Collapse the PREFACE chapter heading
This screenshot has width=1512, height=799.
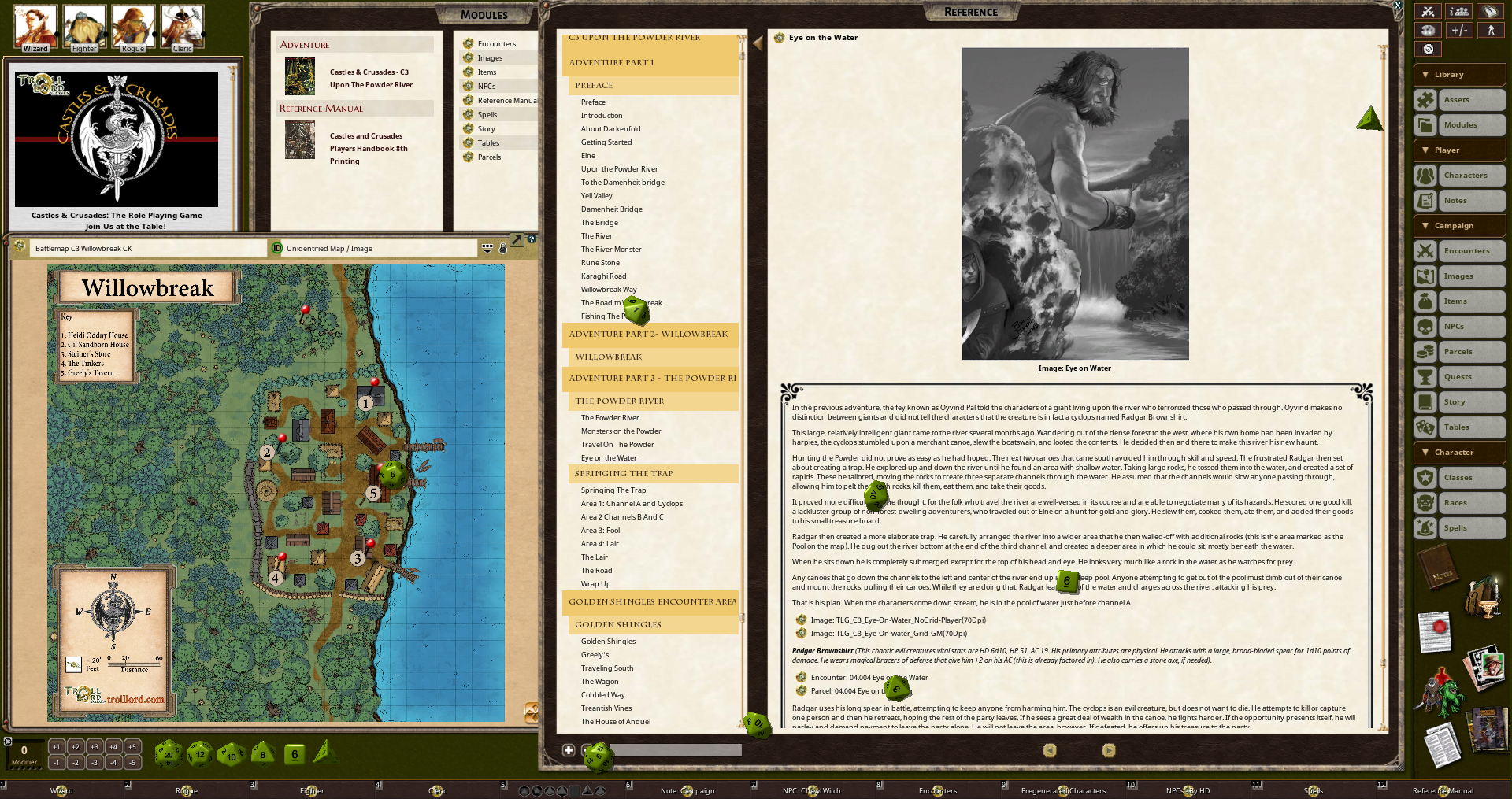pos(653,85)
